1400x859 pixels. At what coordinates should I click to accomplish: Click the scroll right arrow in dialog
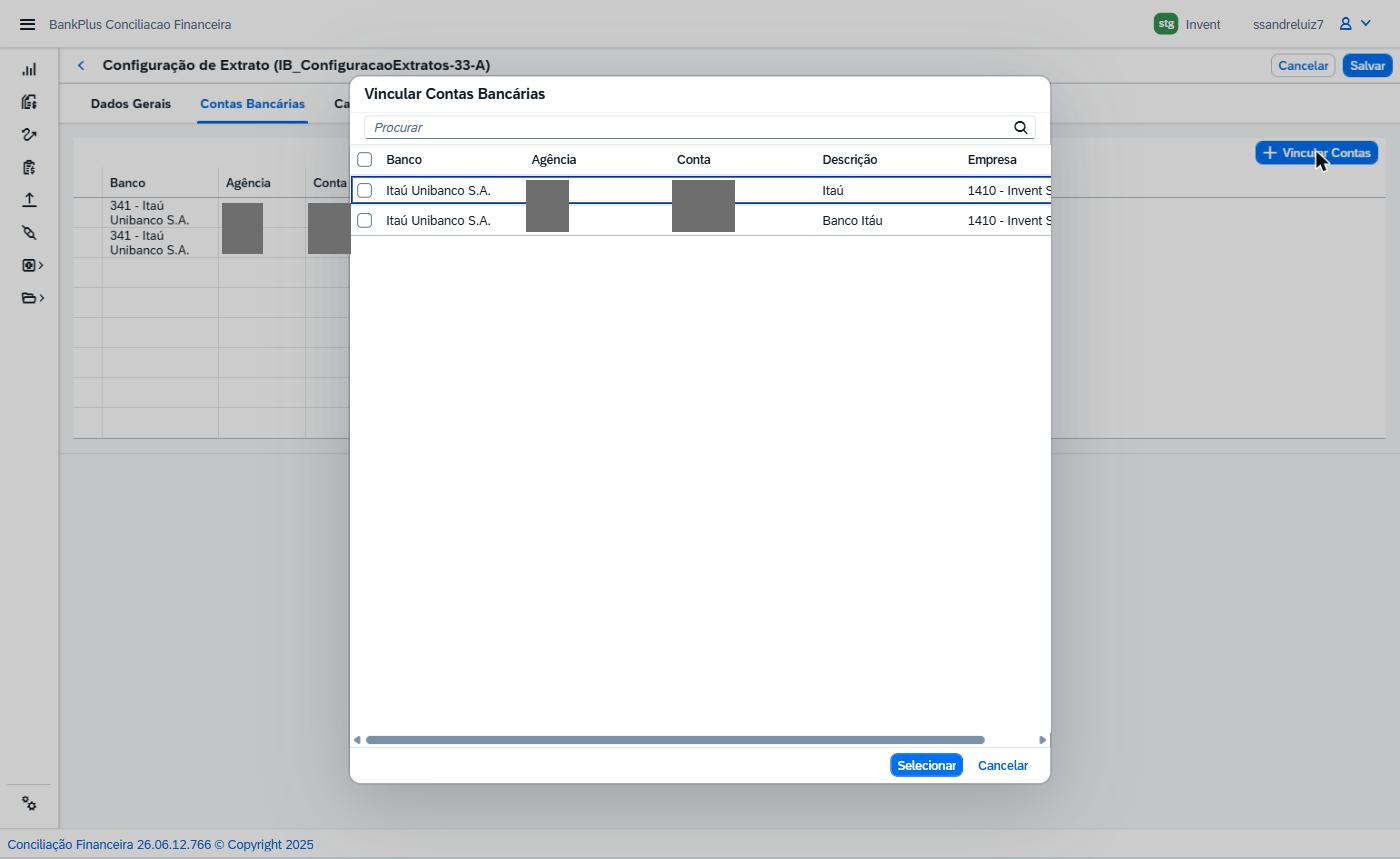click(1043, 740)
